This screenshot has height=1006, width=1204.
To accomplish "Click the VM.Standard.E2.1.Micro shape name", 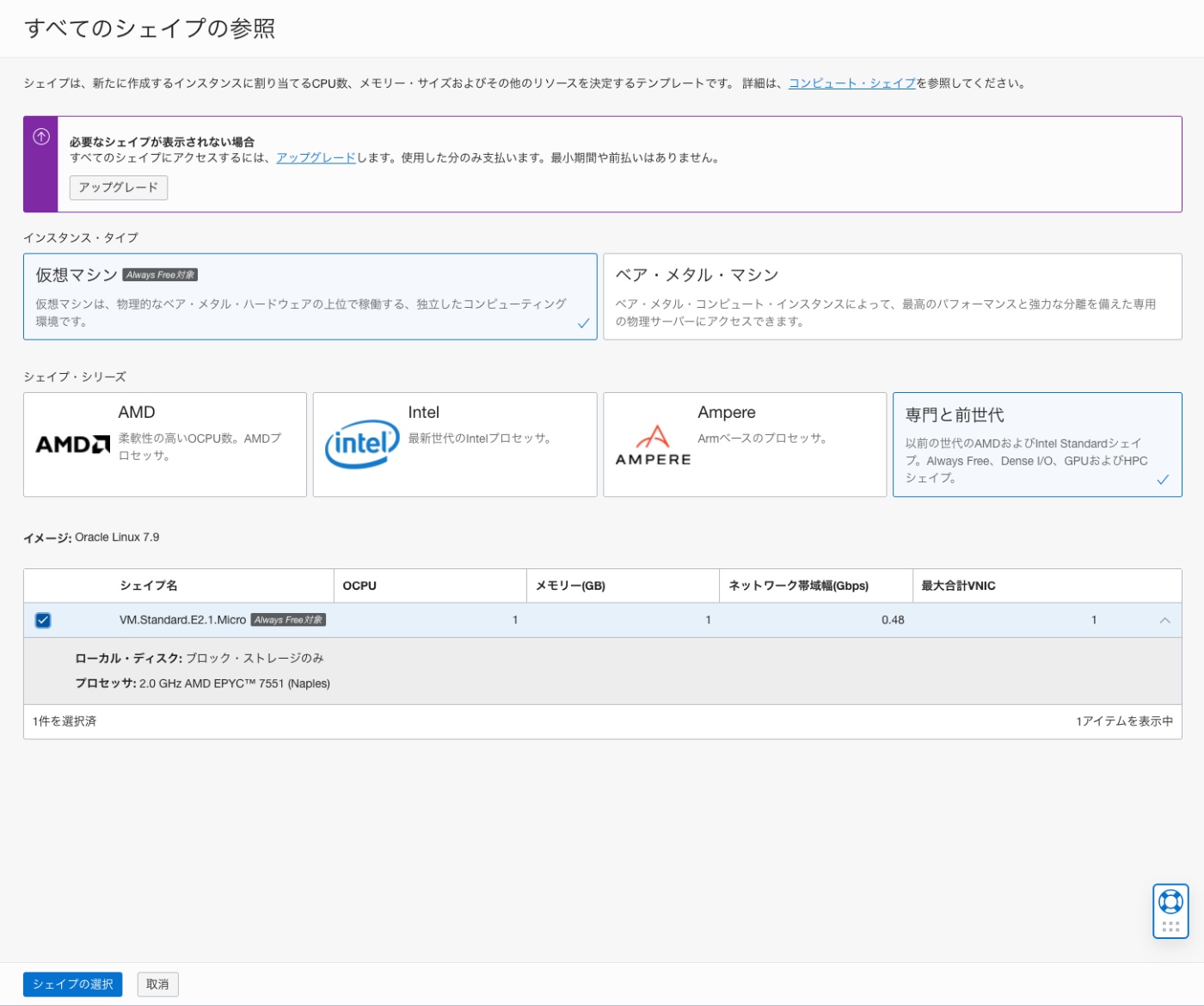I will click(x=182, y=620).
